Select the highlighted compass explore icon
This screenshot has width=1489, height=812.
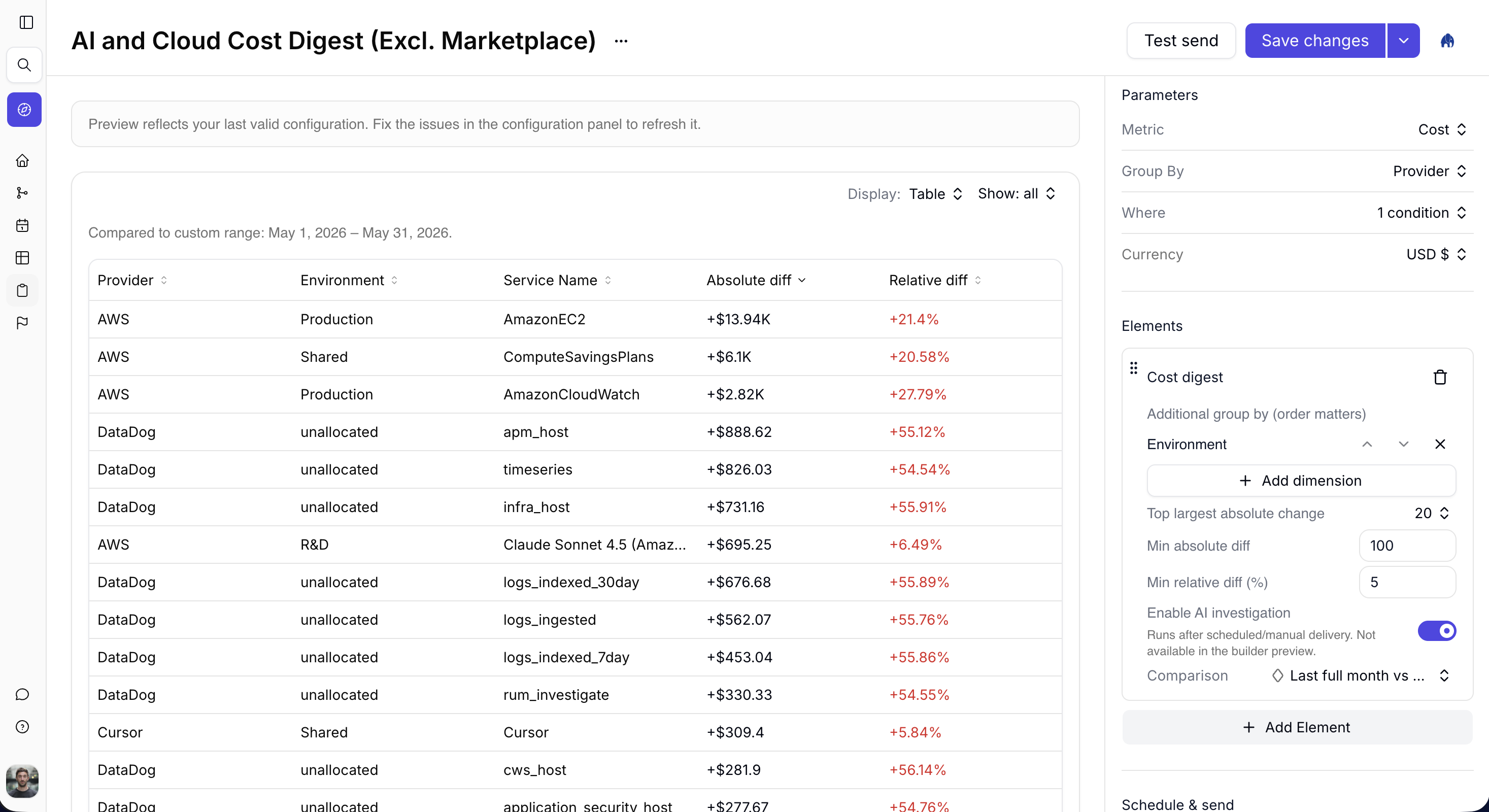click(24, 109)
